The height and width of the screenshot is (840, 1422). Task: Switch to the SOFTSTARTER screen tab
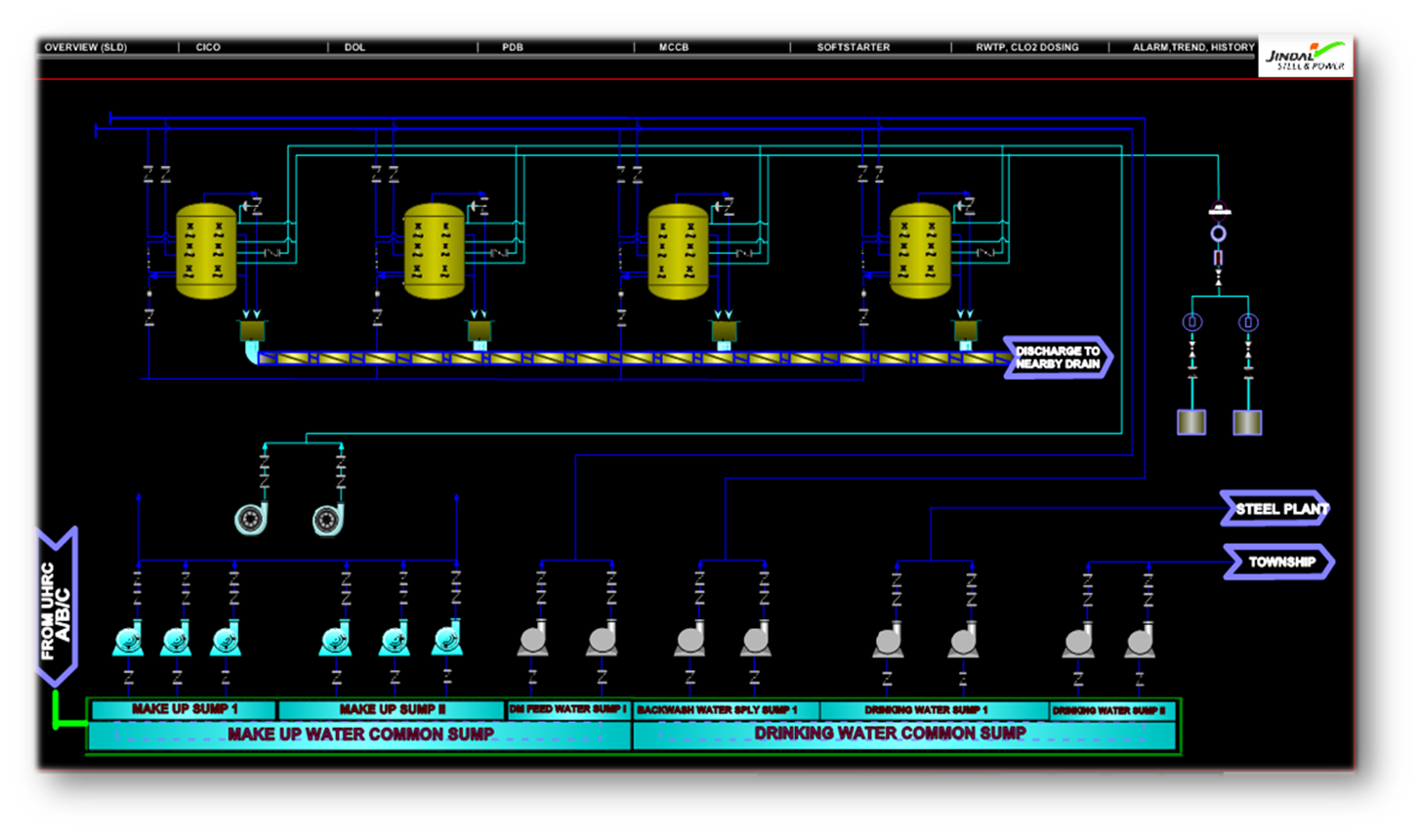pos(853,47)
